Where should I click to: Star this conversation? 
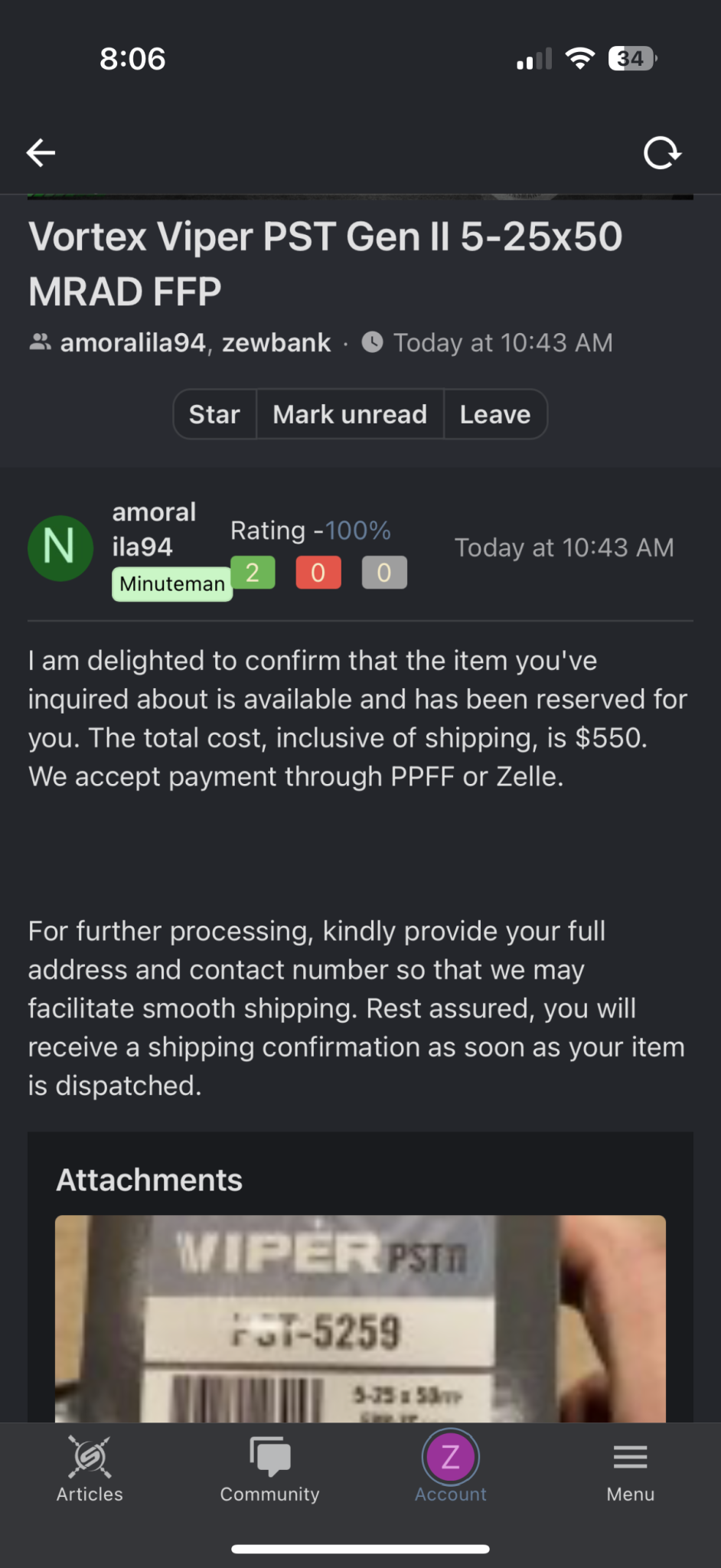tap(214, 414)
